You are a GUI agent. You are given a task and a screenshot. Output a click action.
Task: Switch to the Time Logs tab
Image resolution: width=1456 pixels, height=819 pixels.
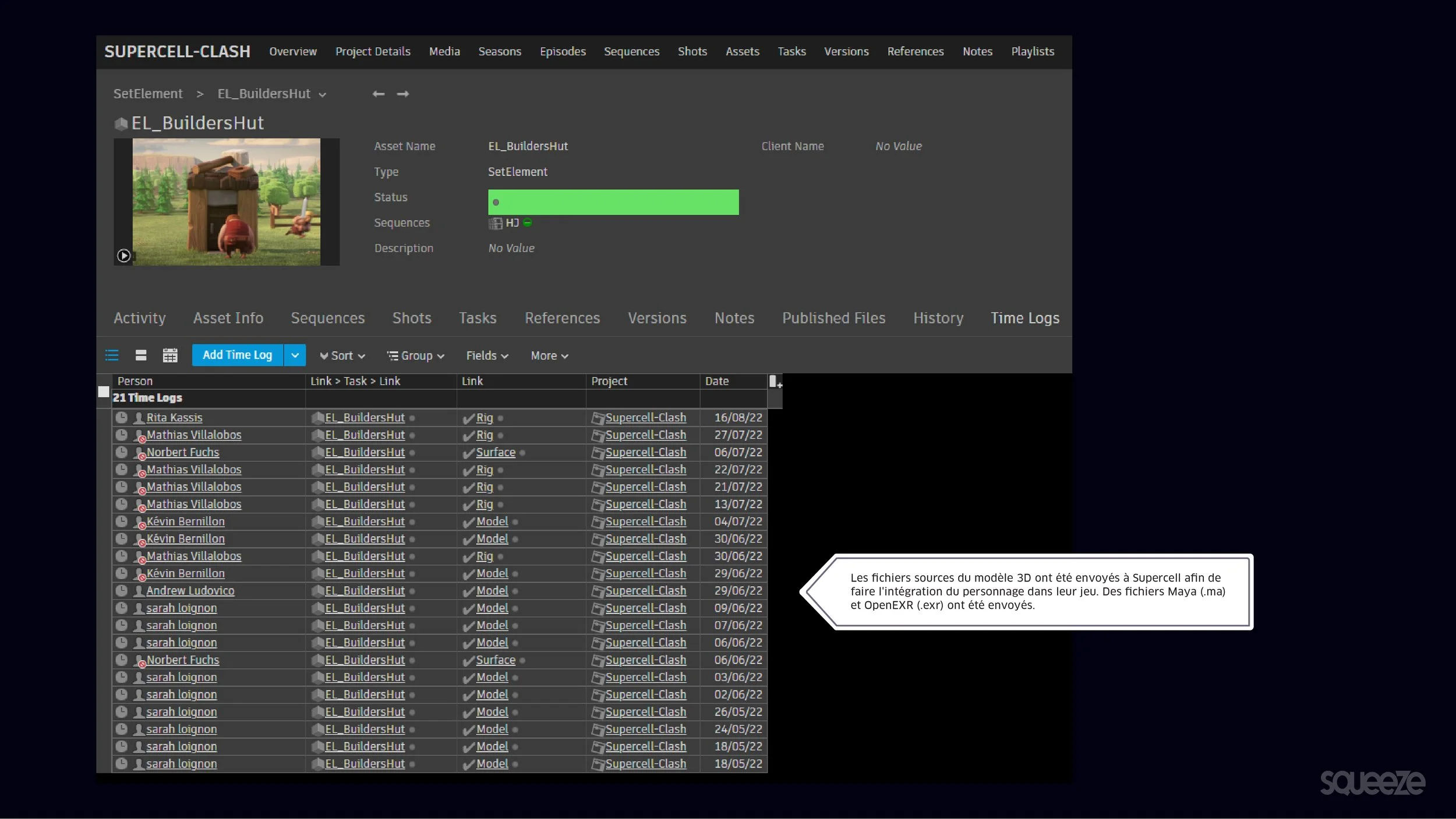point(1025,318)
